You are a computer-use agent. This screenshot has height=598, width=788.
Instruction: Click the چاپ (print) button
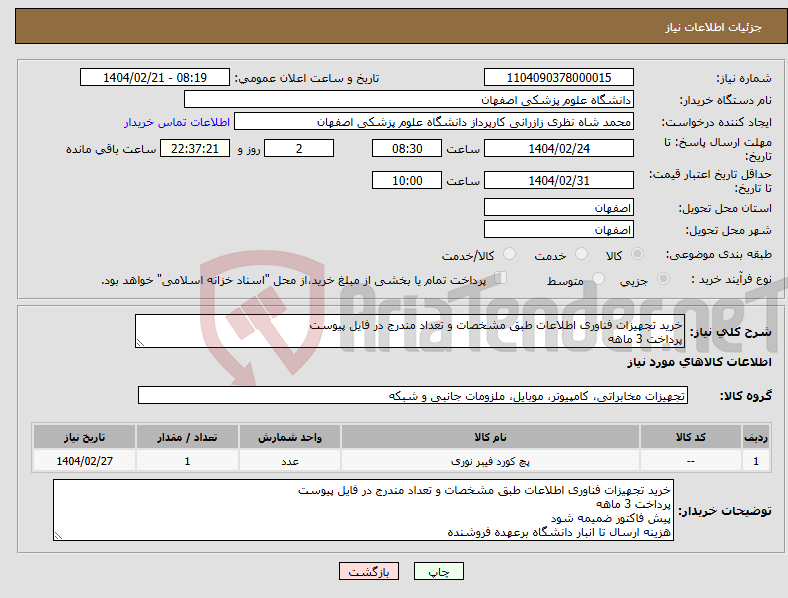pos(438,571)
